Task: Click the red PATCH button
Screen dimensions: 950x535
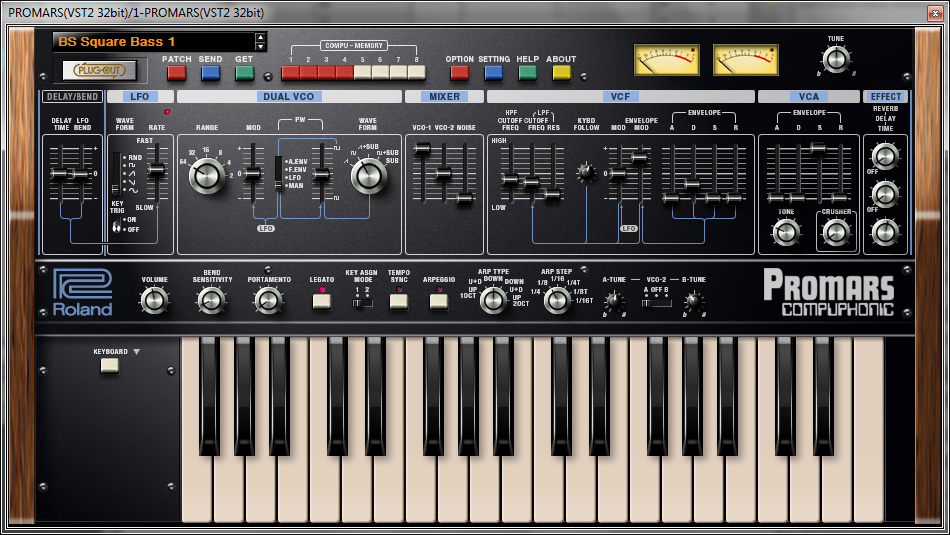Action: (176, 73)
